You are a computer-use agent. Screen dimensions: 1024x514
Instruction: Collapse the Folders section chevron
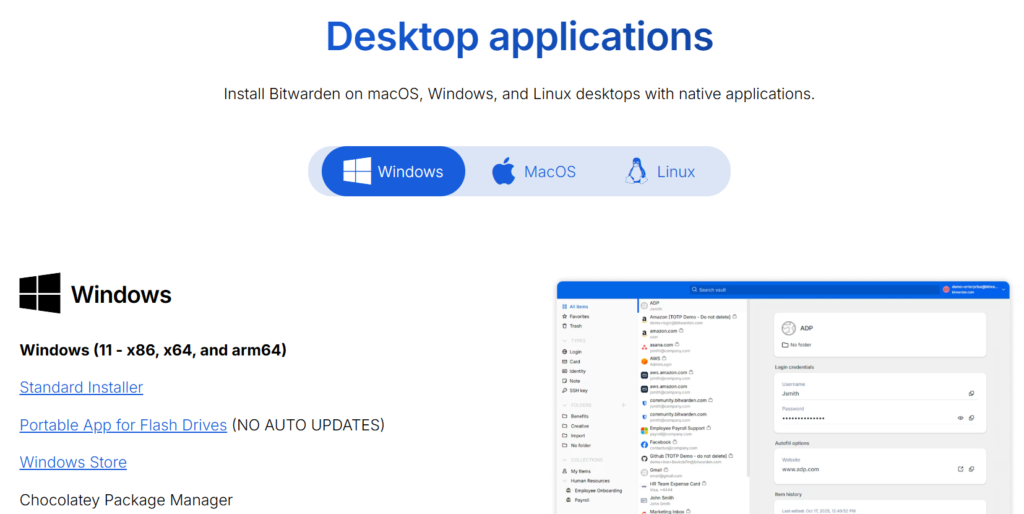pos(564,405)
